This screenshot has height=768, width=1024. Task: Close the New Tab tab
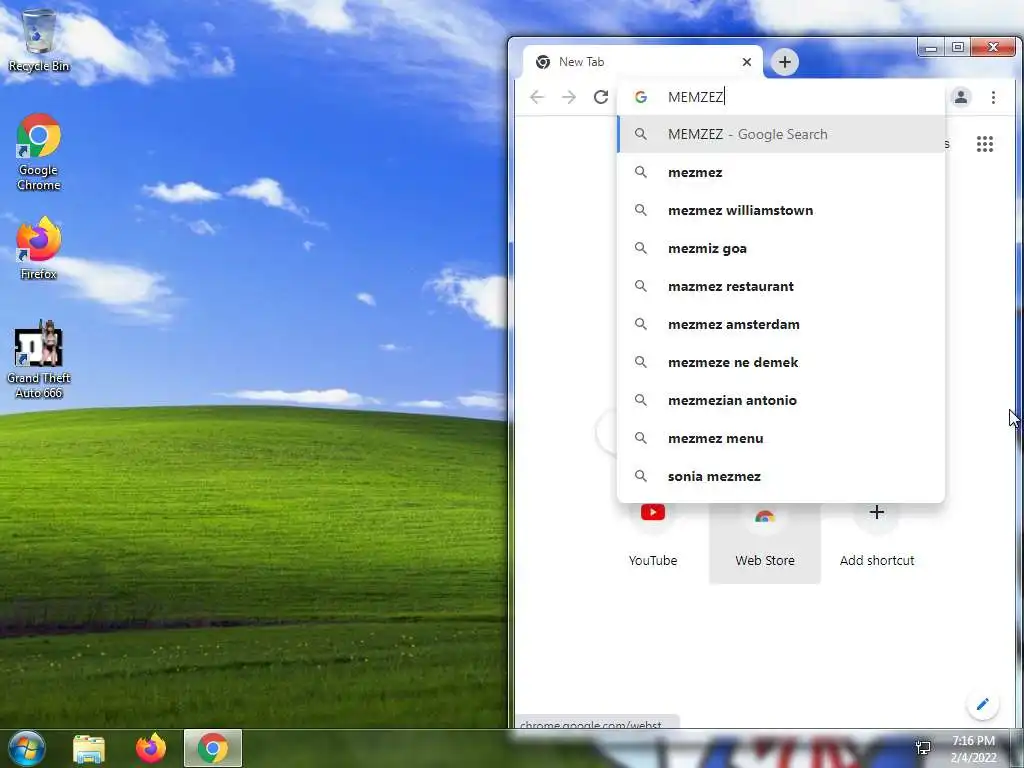pyautogui.click(x=747, y=62)
